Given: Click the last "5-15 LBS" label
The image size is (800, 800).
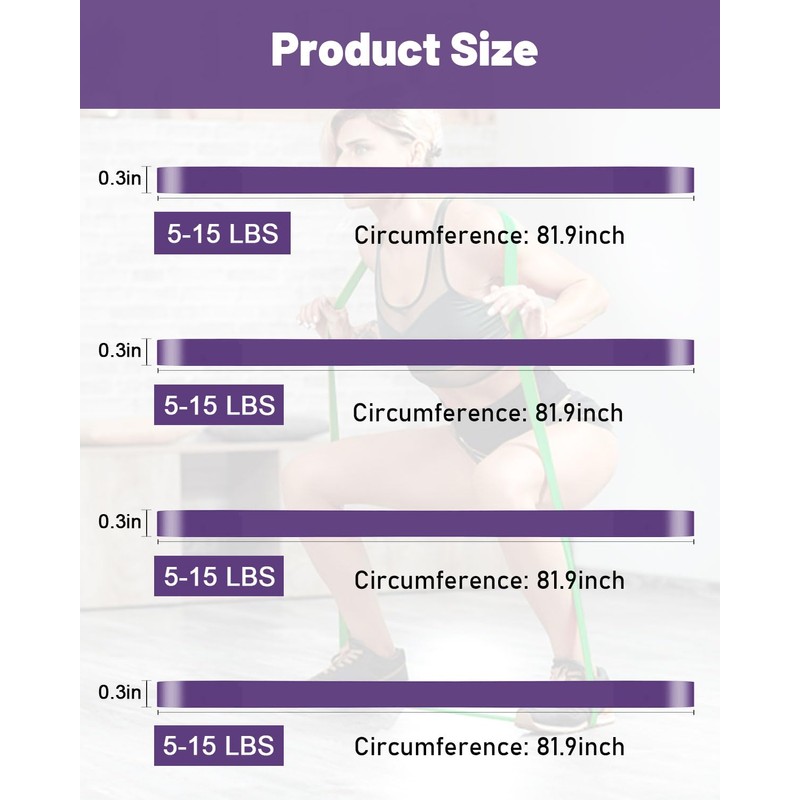Looking at the screenshot, I should tap(219, 746).
